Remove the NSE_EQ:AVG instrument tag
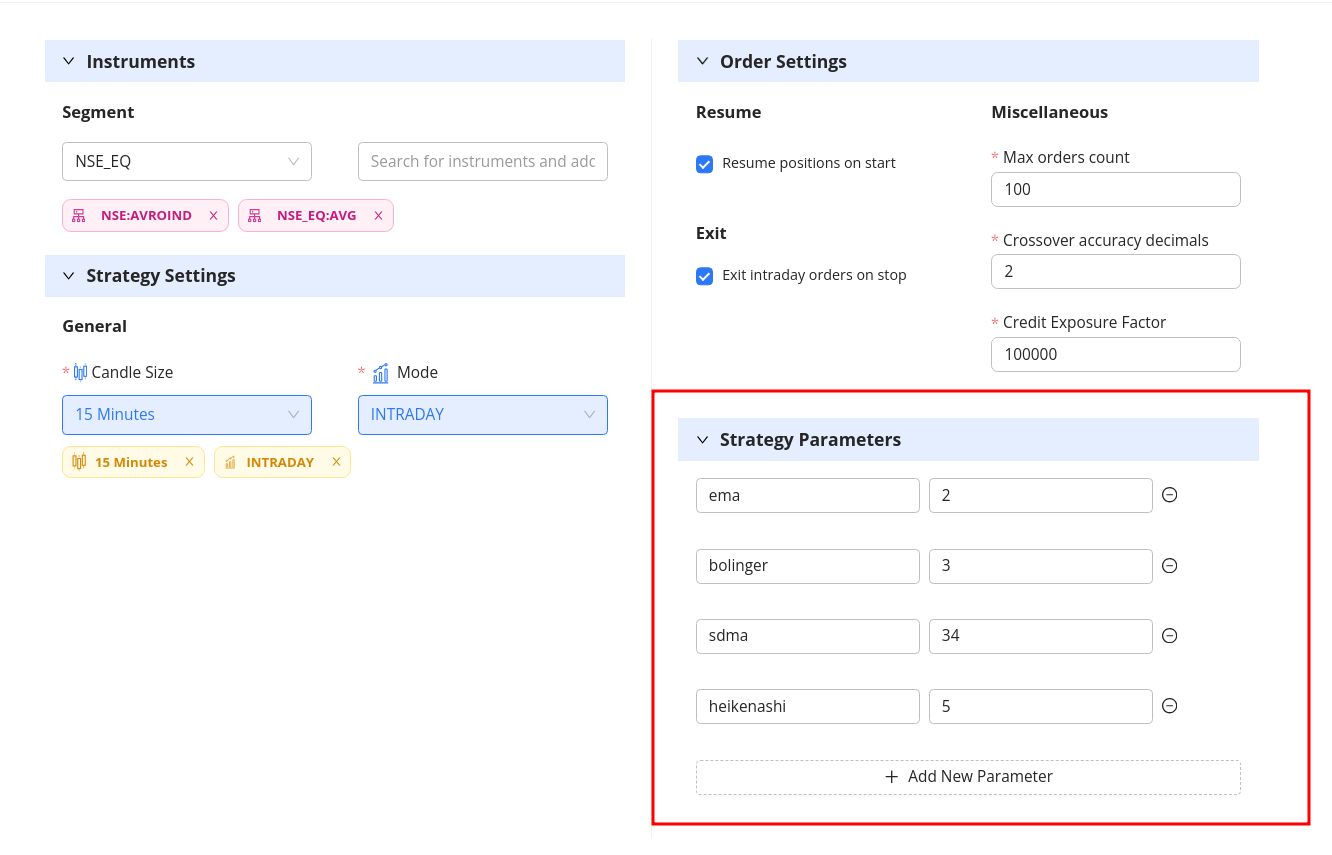Image resolution: width=1332 pixels, height=855 pixels. click(378, 215)
